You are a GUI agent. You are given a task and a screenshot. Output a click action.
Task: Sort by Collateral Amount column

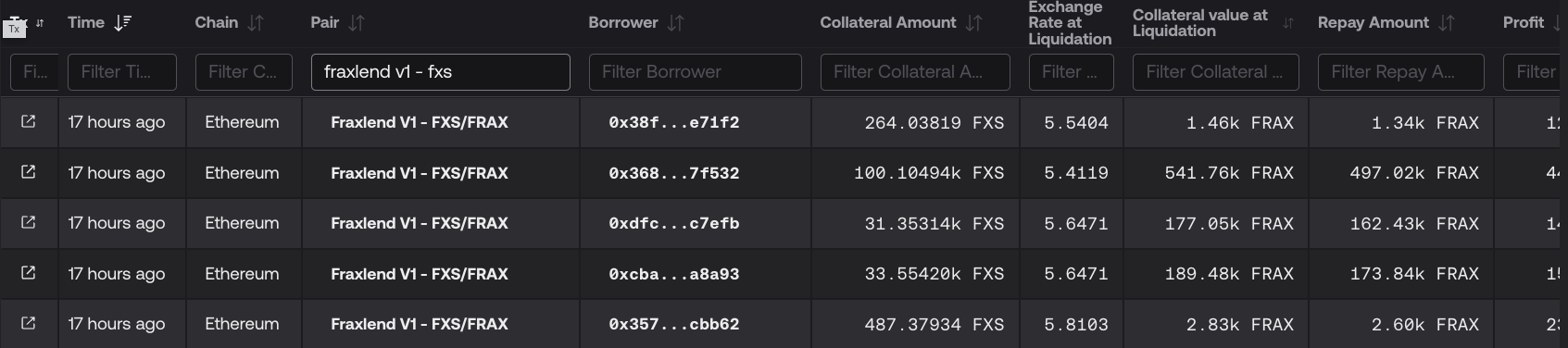point(973,23)
